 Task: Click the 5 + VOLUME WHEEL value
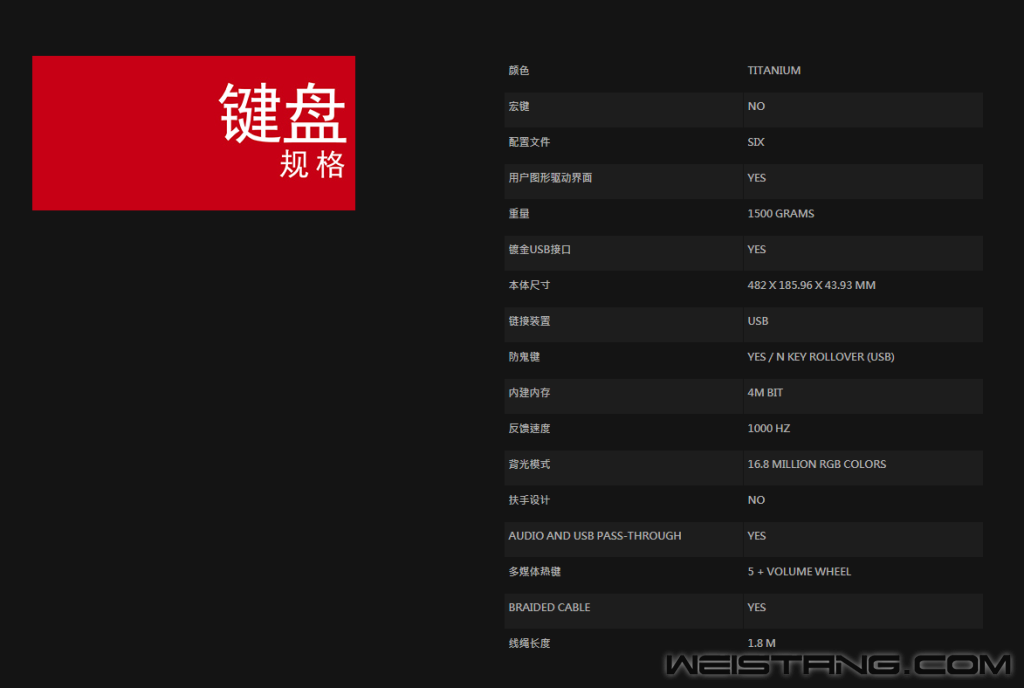pyautogui.click(x=799, y=572)
